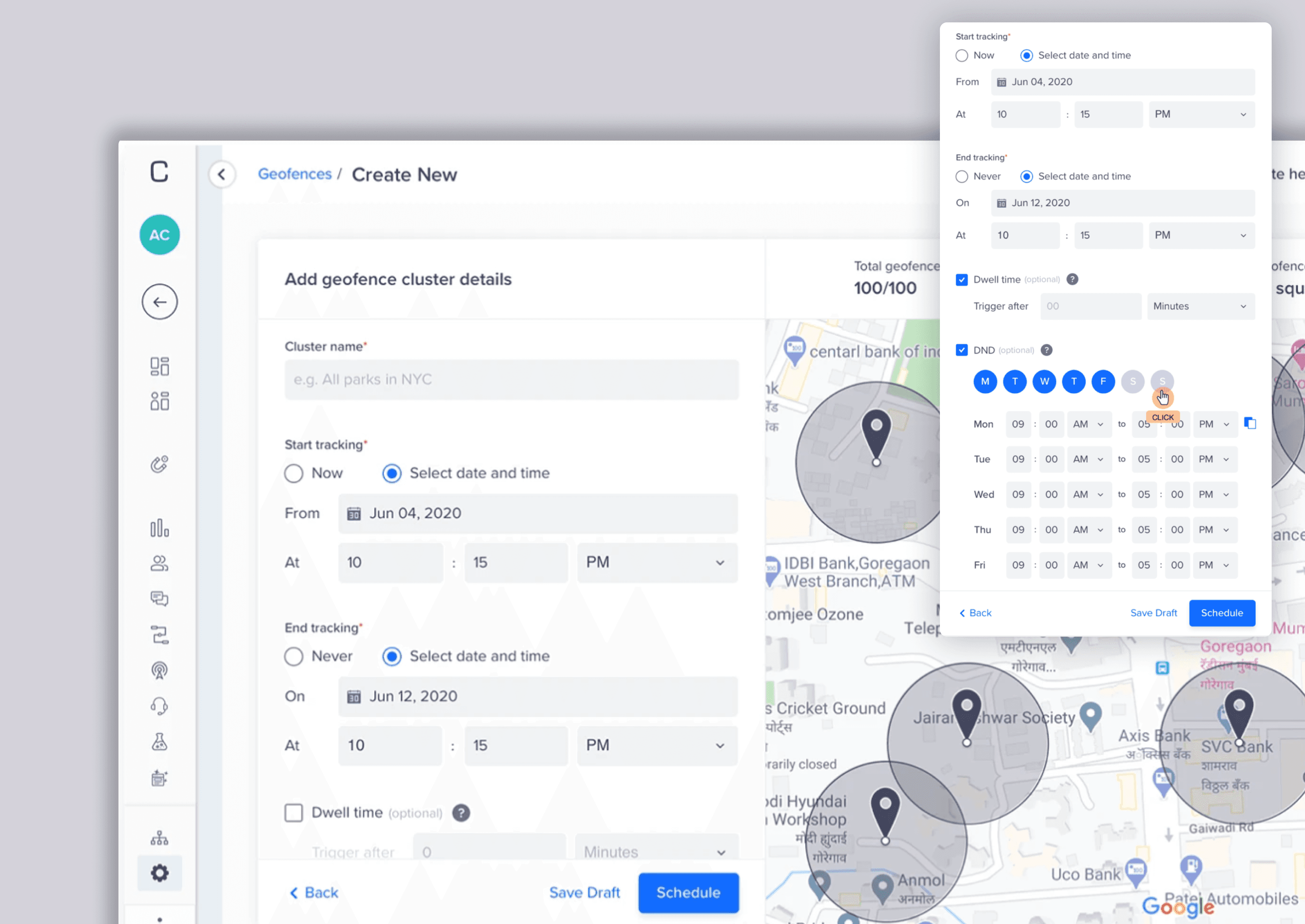1305x924 pixels.
Task: Uncheck the DND checkbox
Action: [x=961, y=350]
